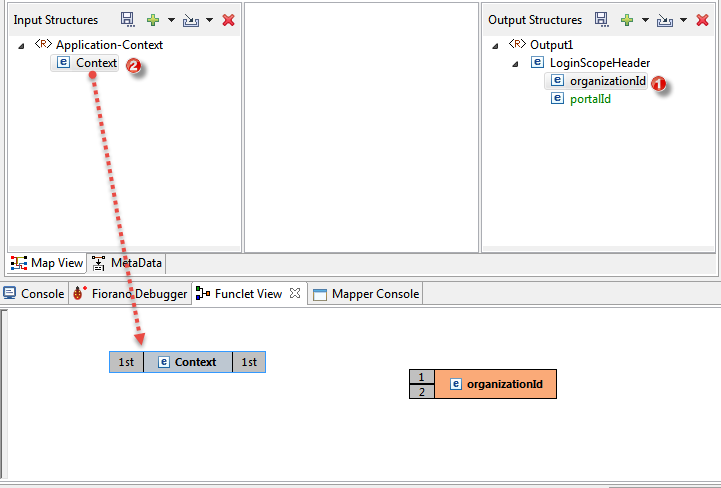This screenshot has height=488, width=721.
Task: Click input port 2 of the organizationId funclet
Action: [422, 391]
